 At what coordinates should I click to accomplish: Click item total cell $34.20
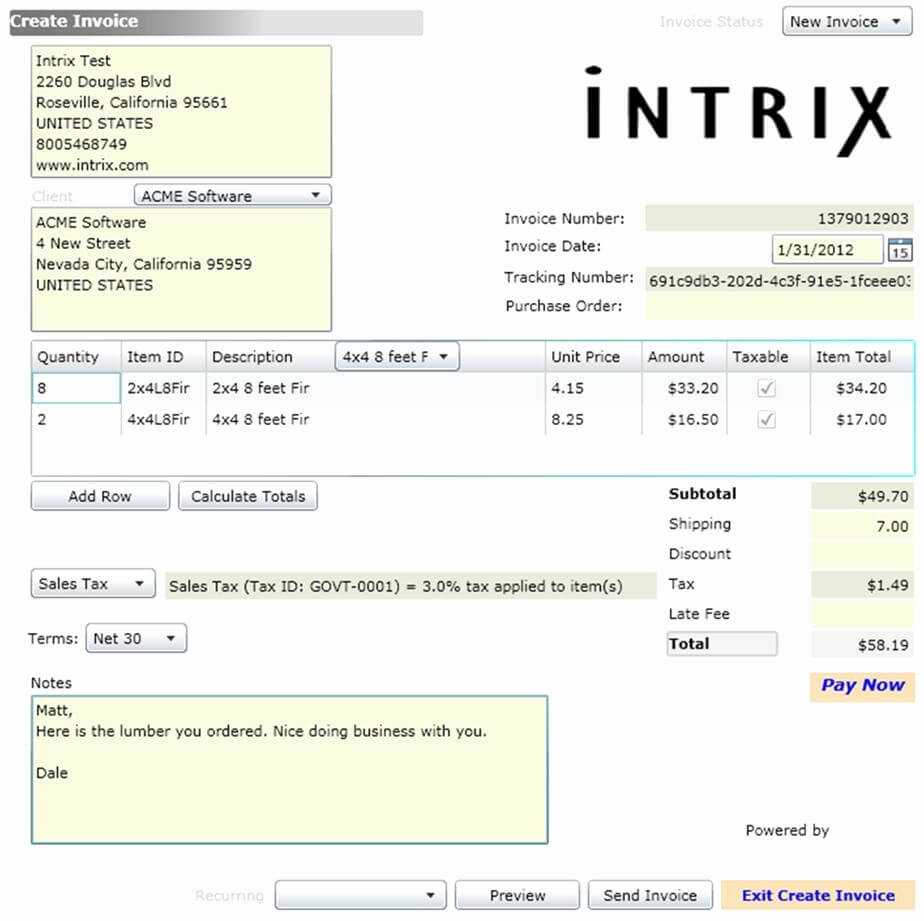click(862, 388)
